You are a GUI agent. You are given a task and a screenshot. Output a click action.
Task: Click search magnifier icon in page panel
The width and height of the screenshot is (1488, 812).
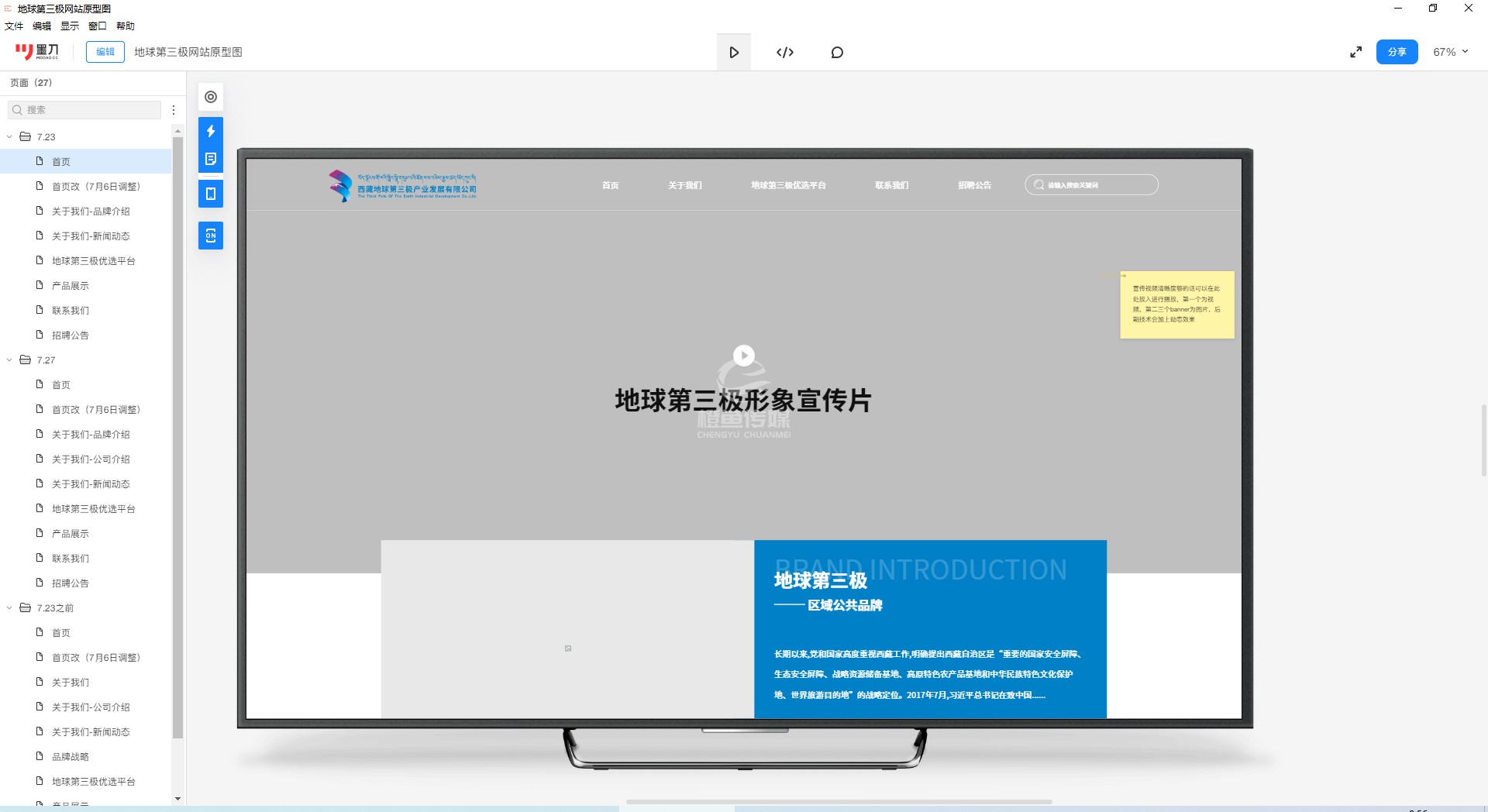coord(17,110)
